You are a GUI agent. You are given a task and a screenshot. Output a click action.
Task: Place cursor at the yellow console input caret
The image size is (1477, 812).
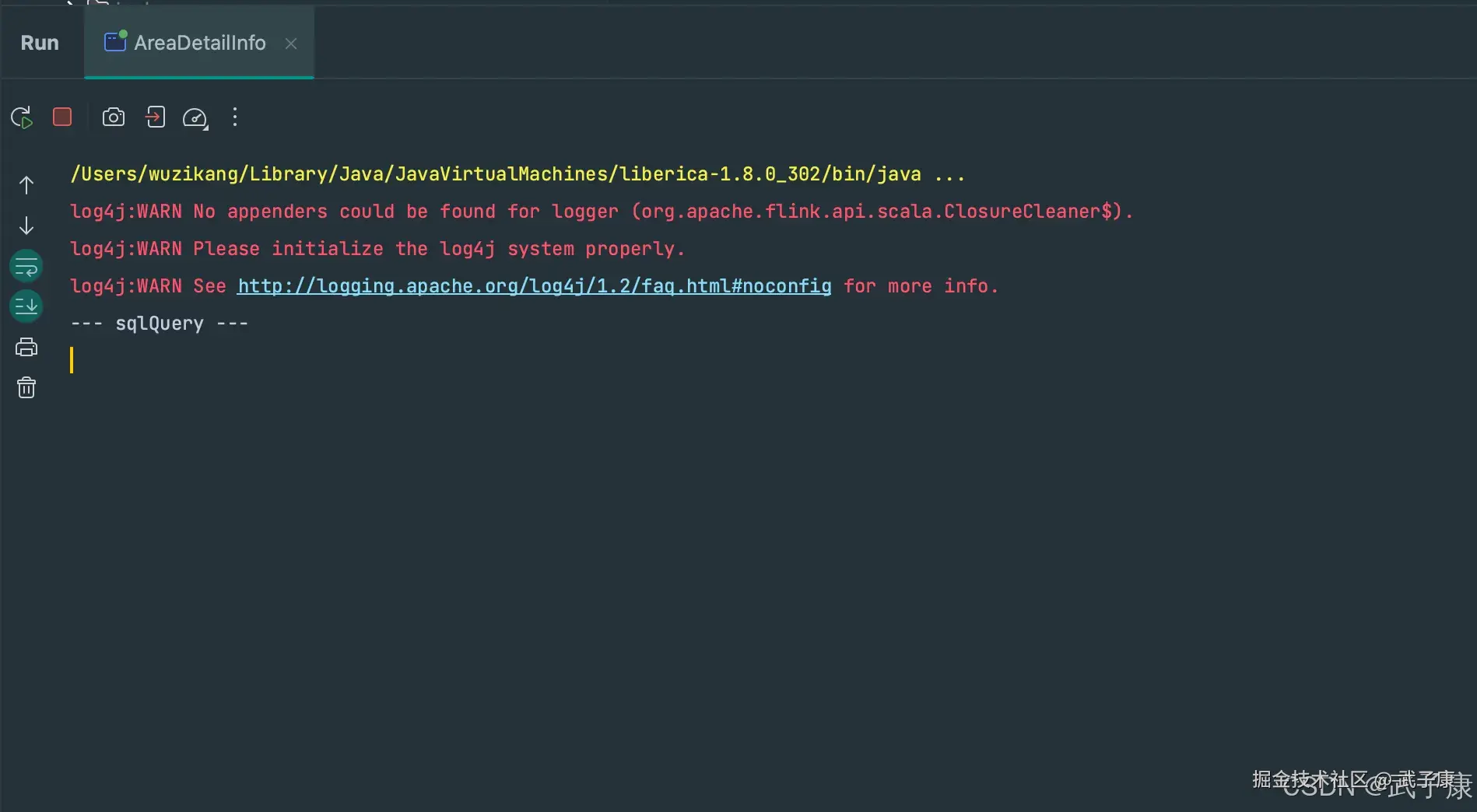click(73, 360)
